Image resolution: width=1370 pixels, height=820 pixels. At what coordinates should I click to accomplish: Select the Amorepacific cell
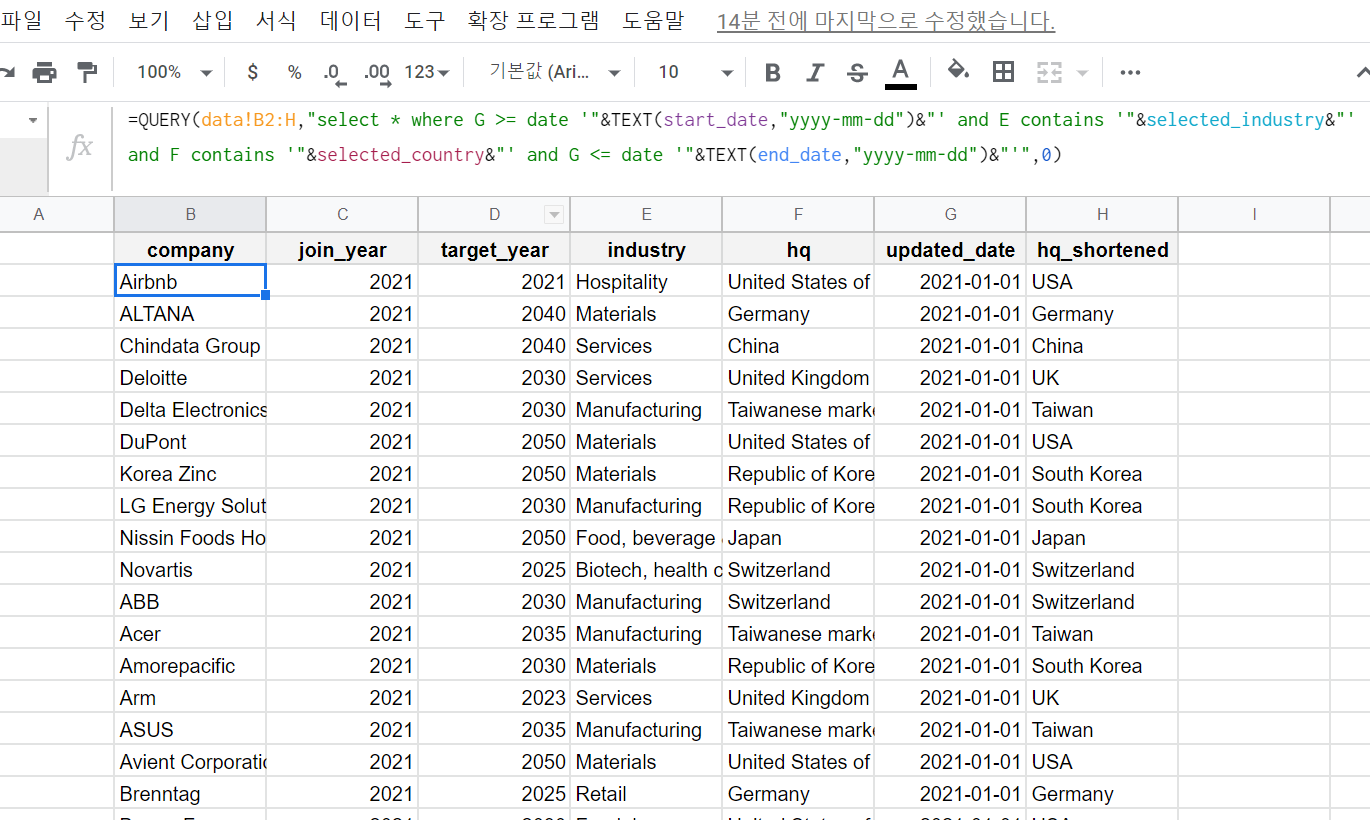point(190,666)
